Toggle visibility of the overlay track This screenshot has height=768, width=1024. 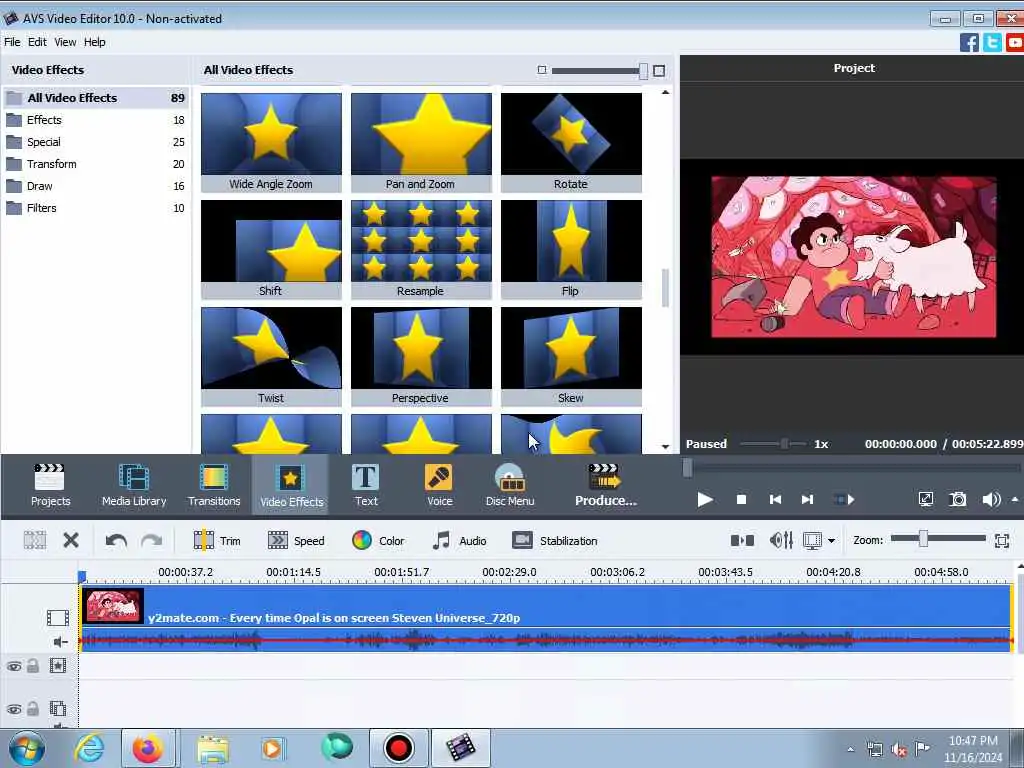tap(14, 709)
